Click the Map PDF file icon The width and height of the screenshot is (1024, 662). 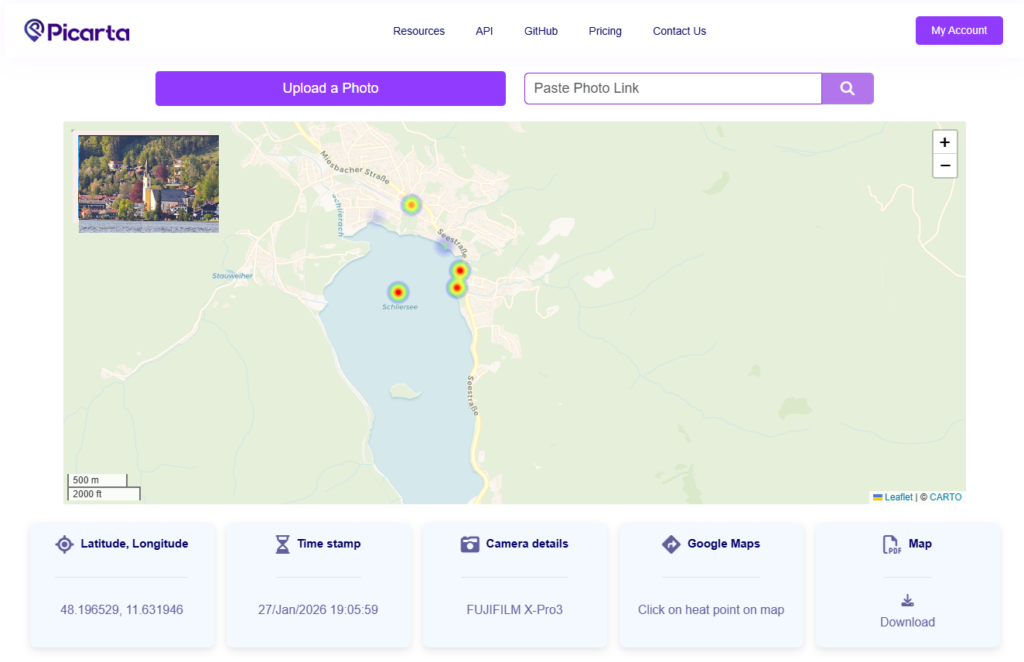click(x=891, y=544)
